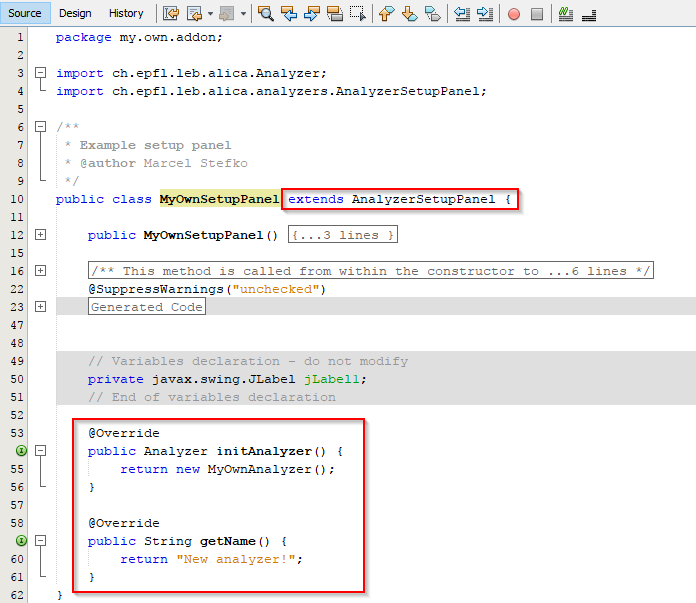Click second @Override annotation on line 58
The height and width of the screenshot is (603, 696).
coord(123,523)
